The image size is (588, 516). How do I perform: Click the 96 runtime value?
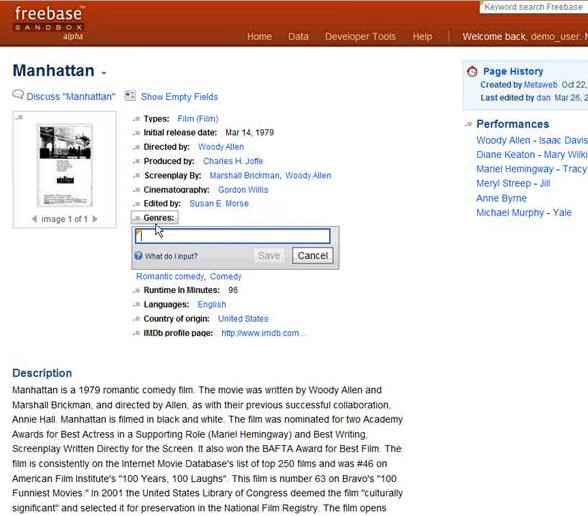pos(233,290)
